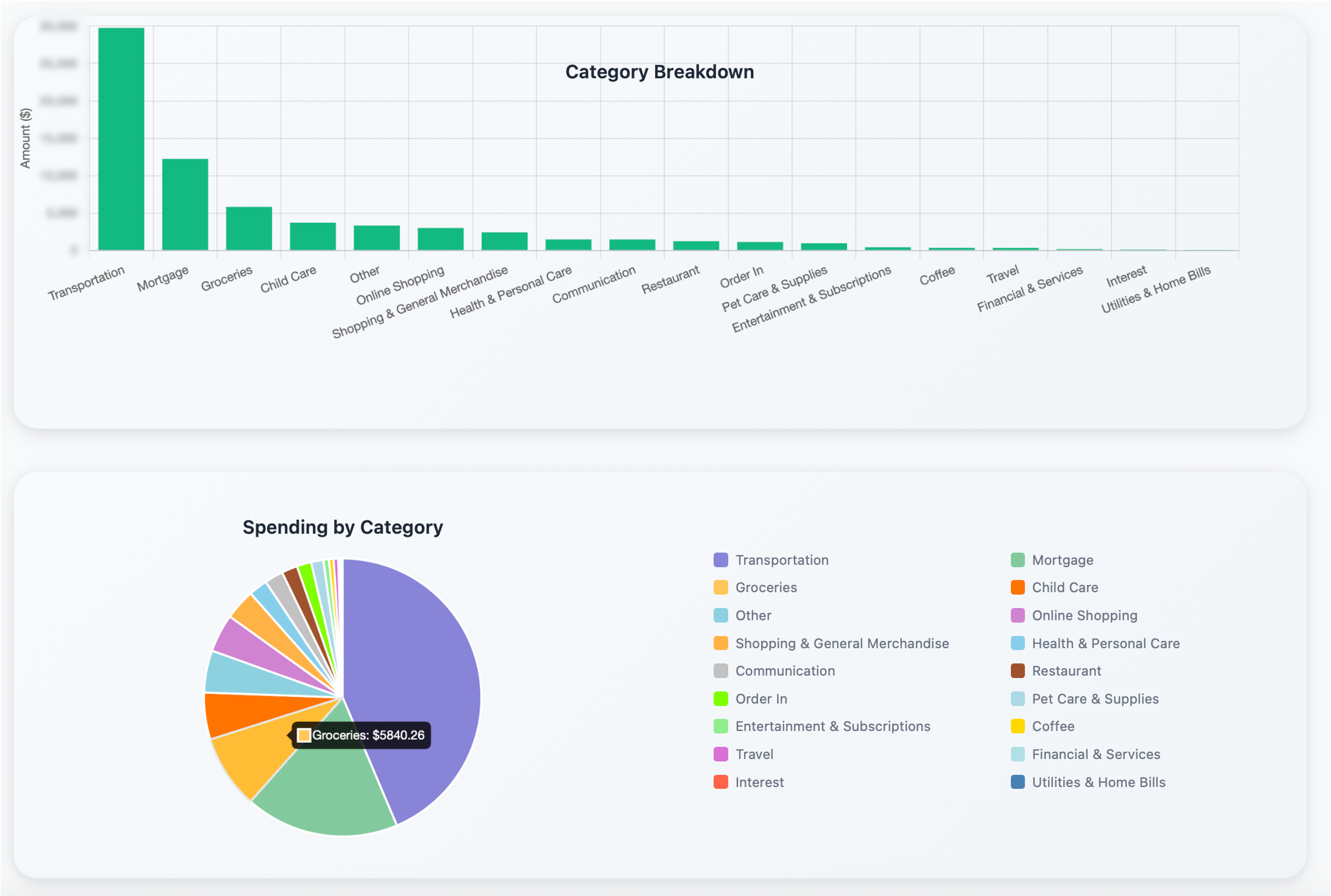Click Shopping & General Merchandise legend label
This screenshot has width=1331, height=896.
(x=842, y=644)
